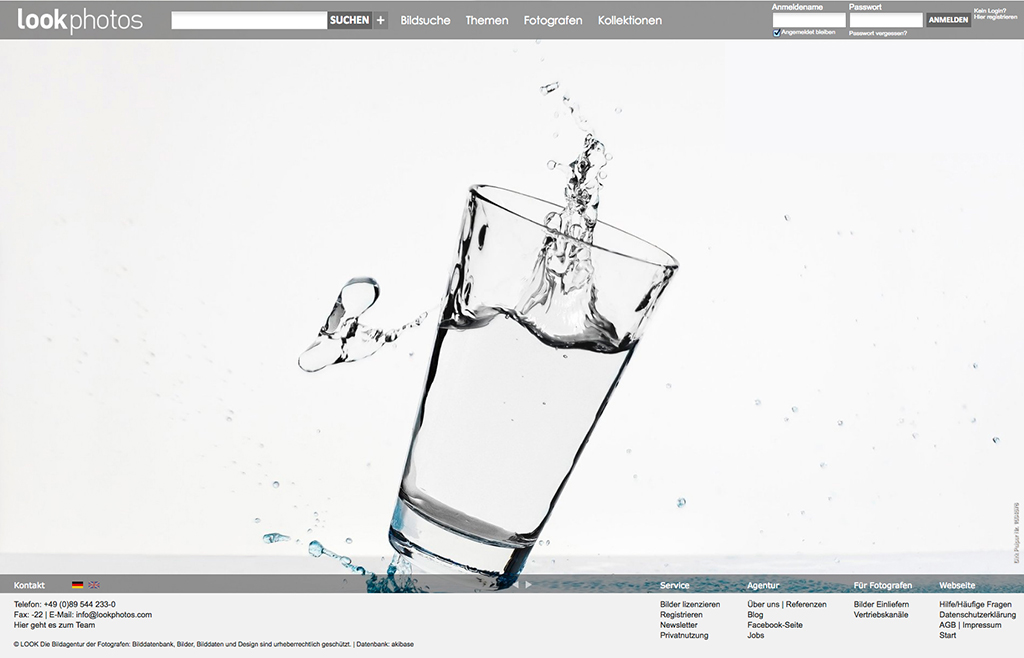Viewport: 1024px width, 658px height.
Task: Open Impressum footer link
Action: [982, 625]
